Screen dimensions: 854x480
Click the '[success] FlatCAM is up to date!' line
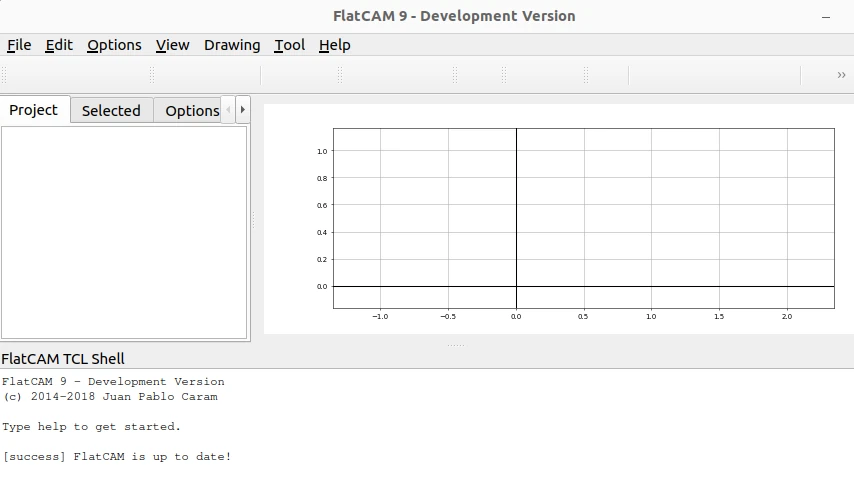pos(117,457)
